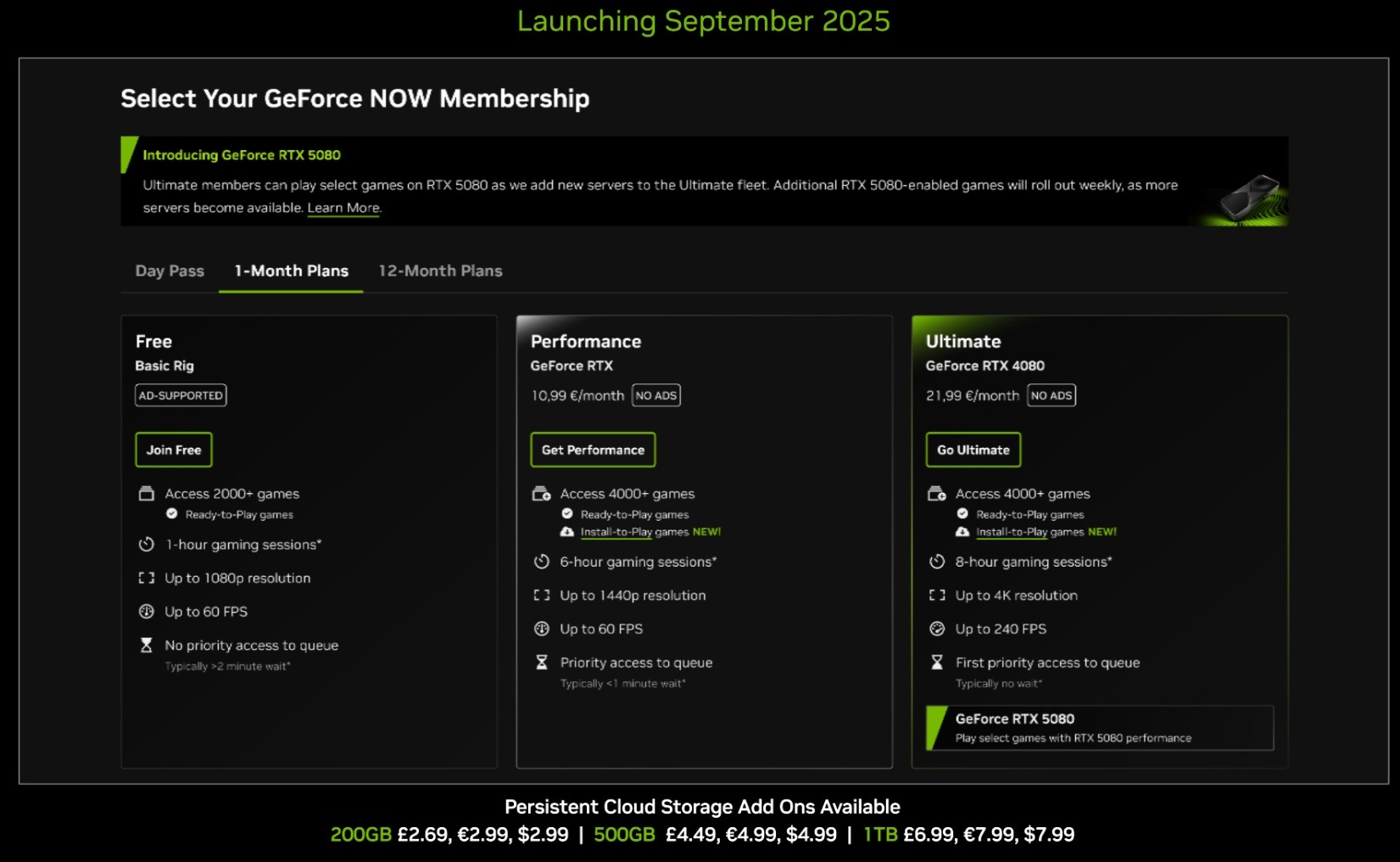
Task: Click the resolution brackets icon beside Up to 4K
Action: (x=937, y=596)
